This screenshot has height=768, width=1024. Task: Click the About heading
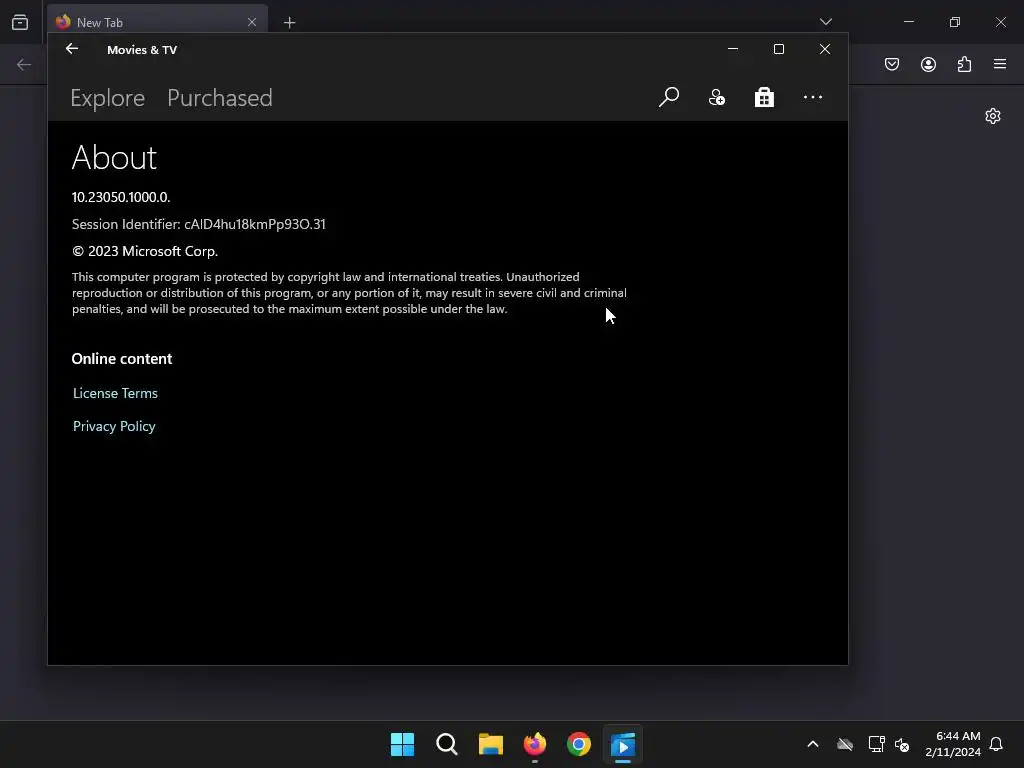[x=114, y=157]
